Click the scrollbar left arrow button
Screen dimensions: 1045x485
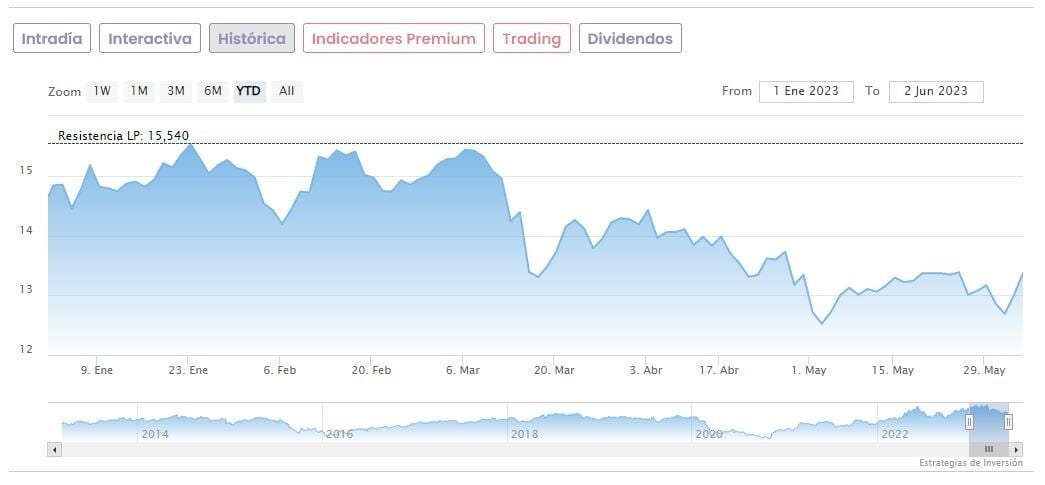pyautogui.click(x=54, y=450)
